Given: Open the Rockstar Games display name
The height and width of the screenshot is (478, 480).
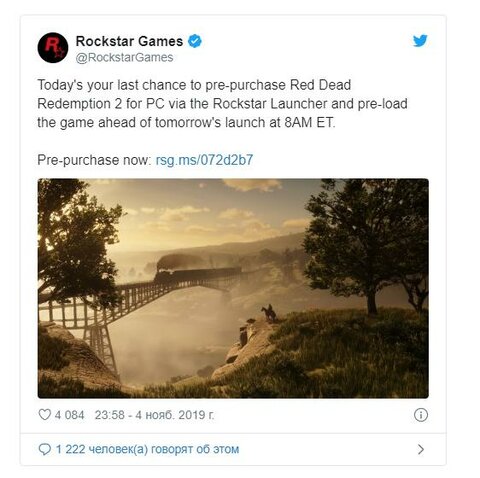Looking at the screenshot, I should coord(129,41).
